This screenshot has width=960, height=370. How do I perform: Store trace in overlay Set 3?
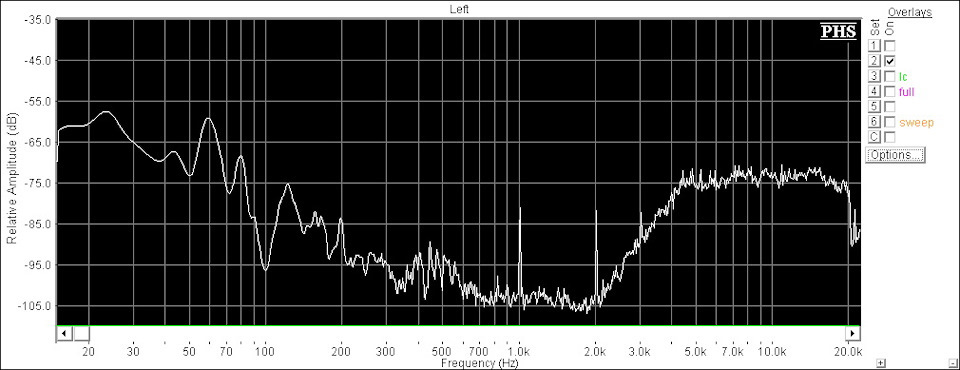pos(874,76)
